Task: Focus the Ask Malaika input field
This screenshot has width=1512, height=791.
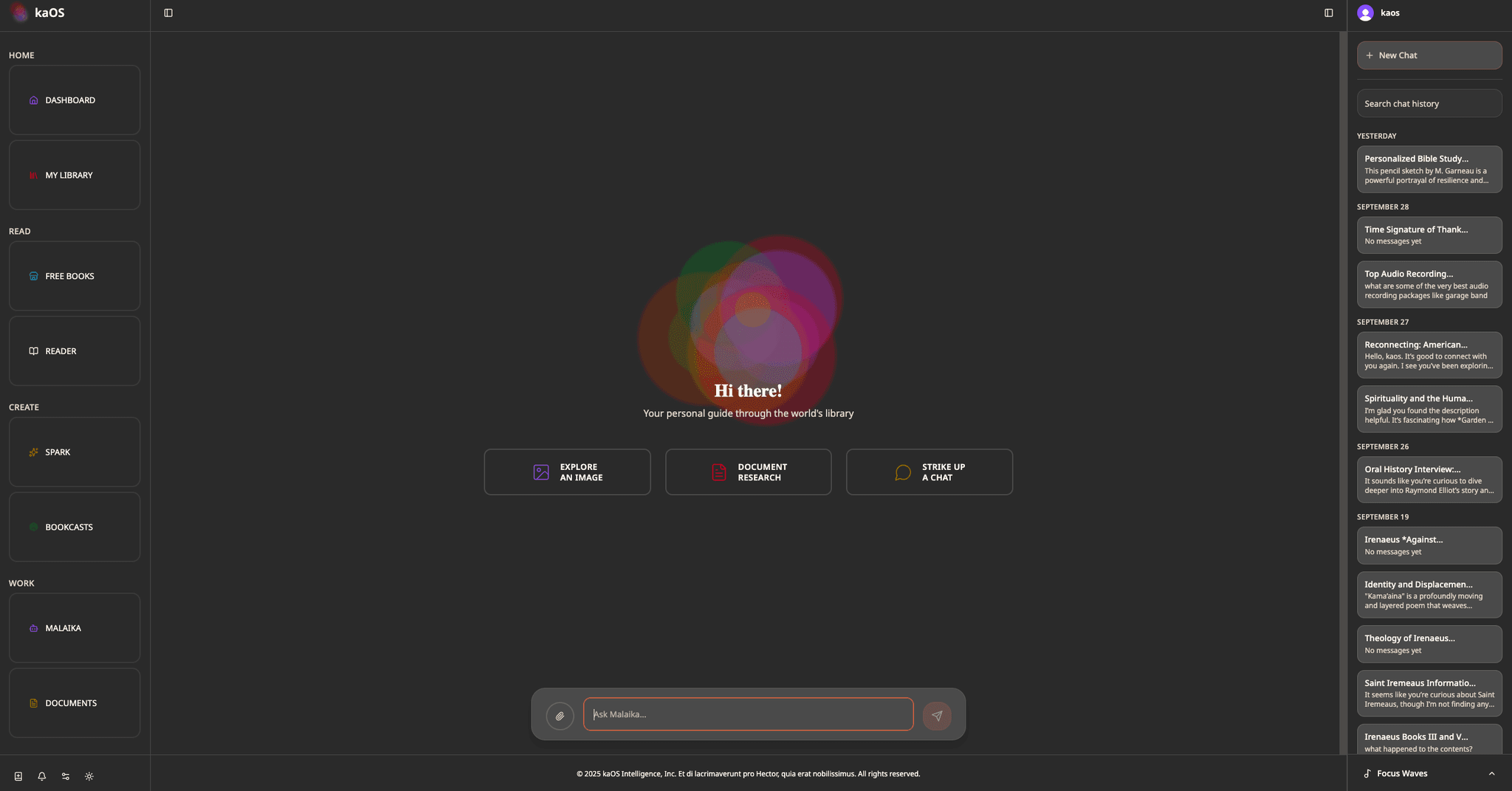Action: click(x=748, y=714)
